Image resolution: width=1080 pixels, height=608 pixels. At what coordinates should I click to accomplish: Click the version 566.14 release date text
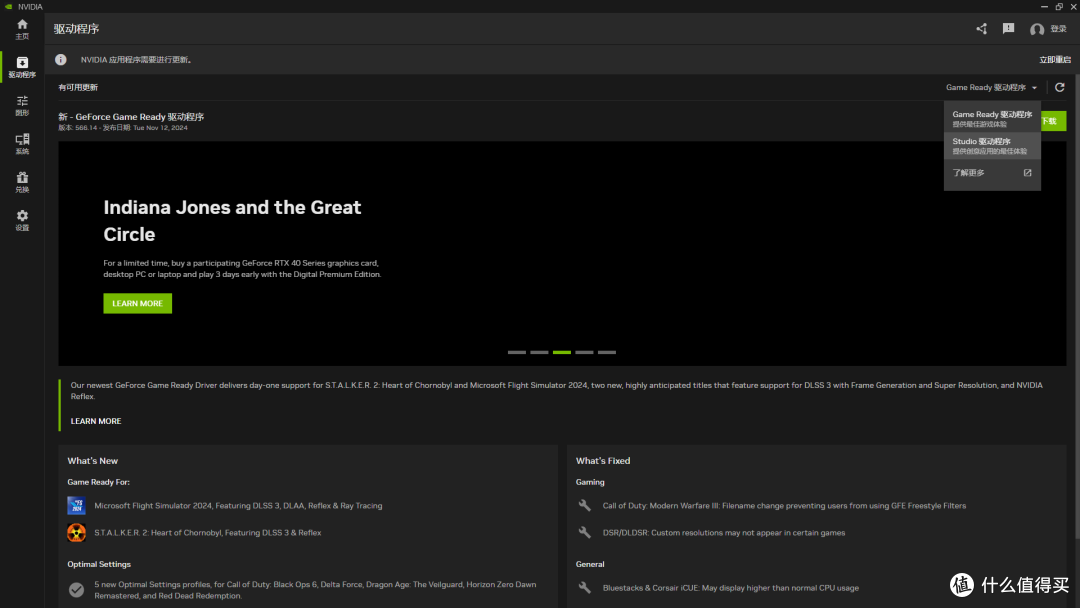[123, 127]
